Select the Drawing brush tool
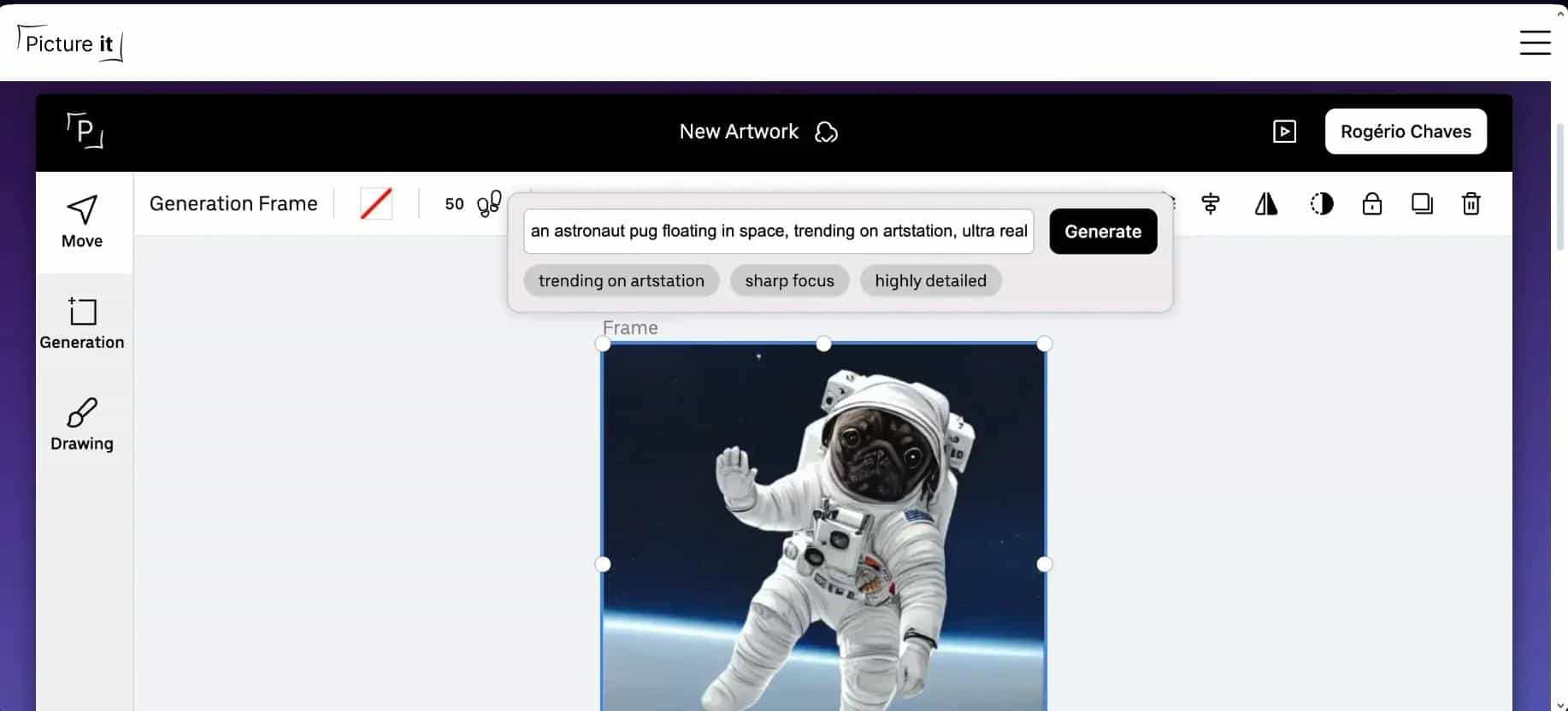 coord(82,424)
